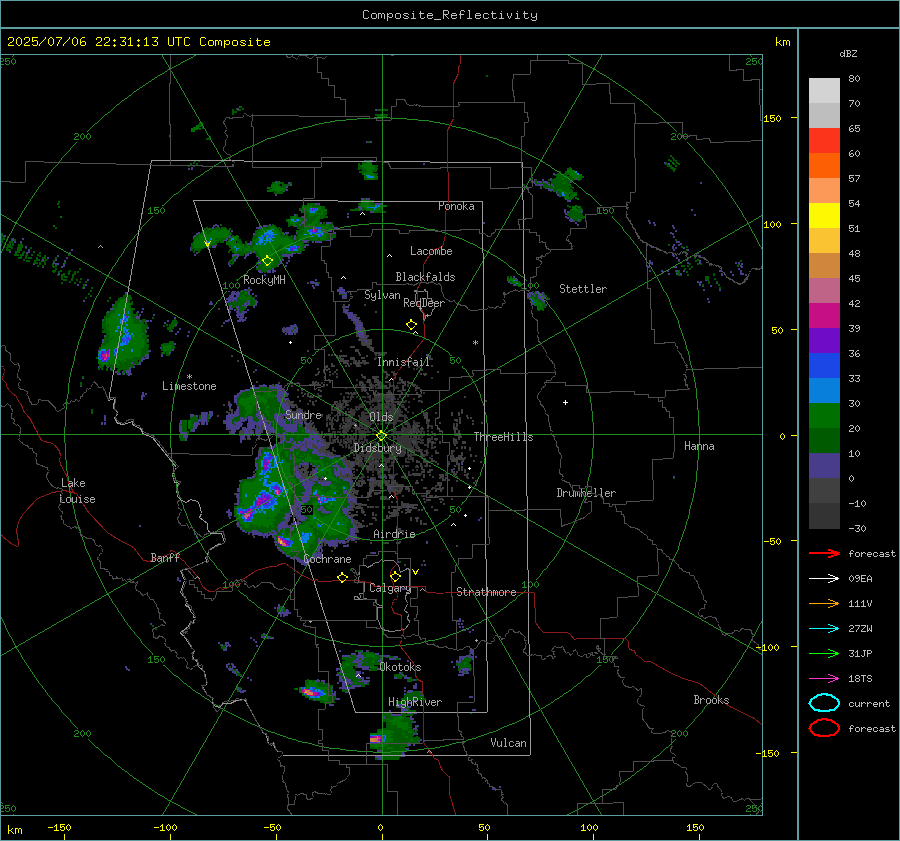
Task: Select the lightest gray swatch at legend top
Action: (x=824, y=91)
